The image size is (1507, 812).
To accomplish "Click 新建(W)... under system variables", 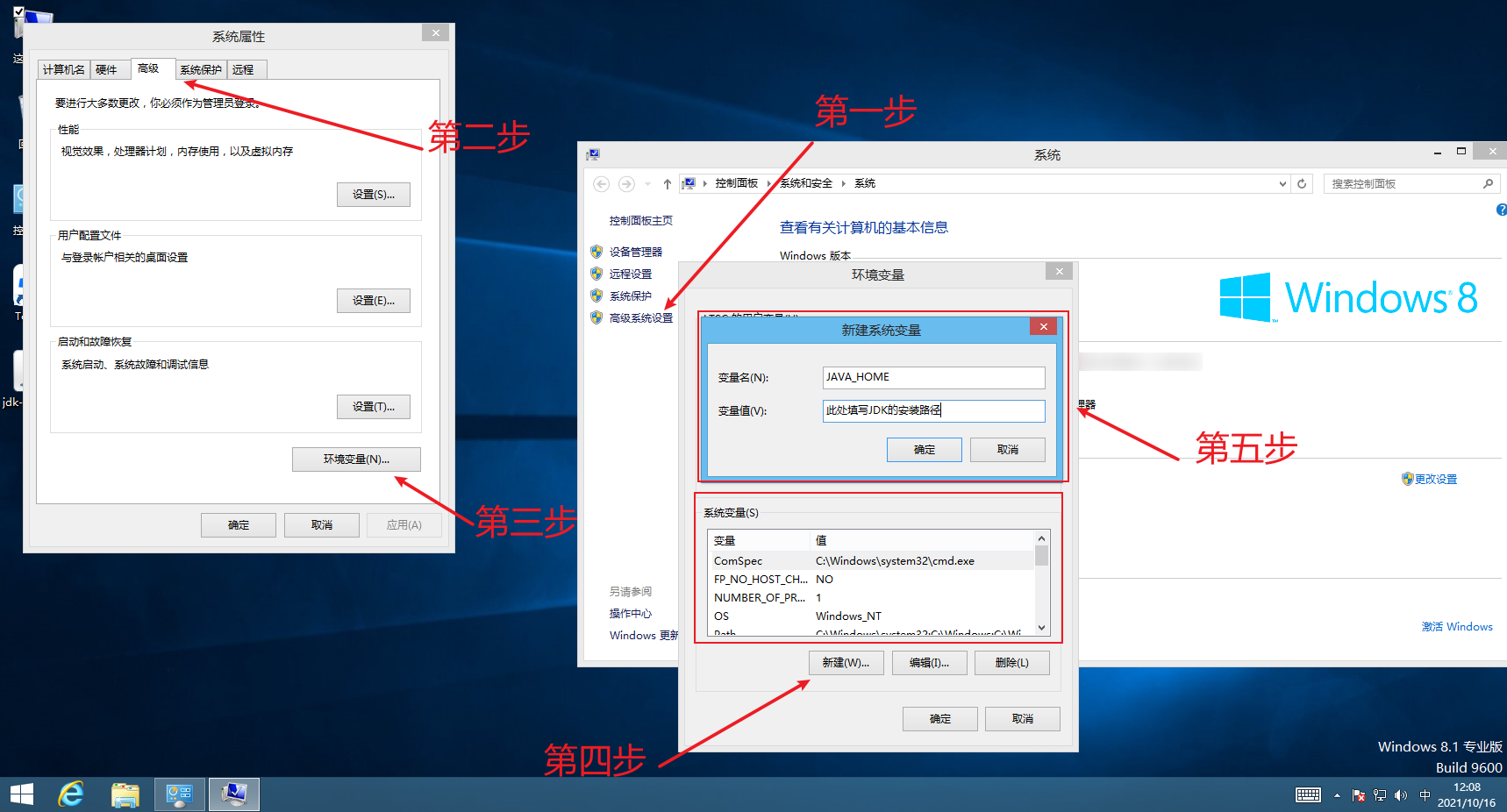I will (x=846, y=663).
